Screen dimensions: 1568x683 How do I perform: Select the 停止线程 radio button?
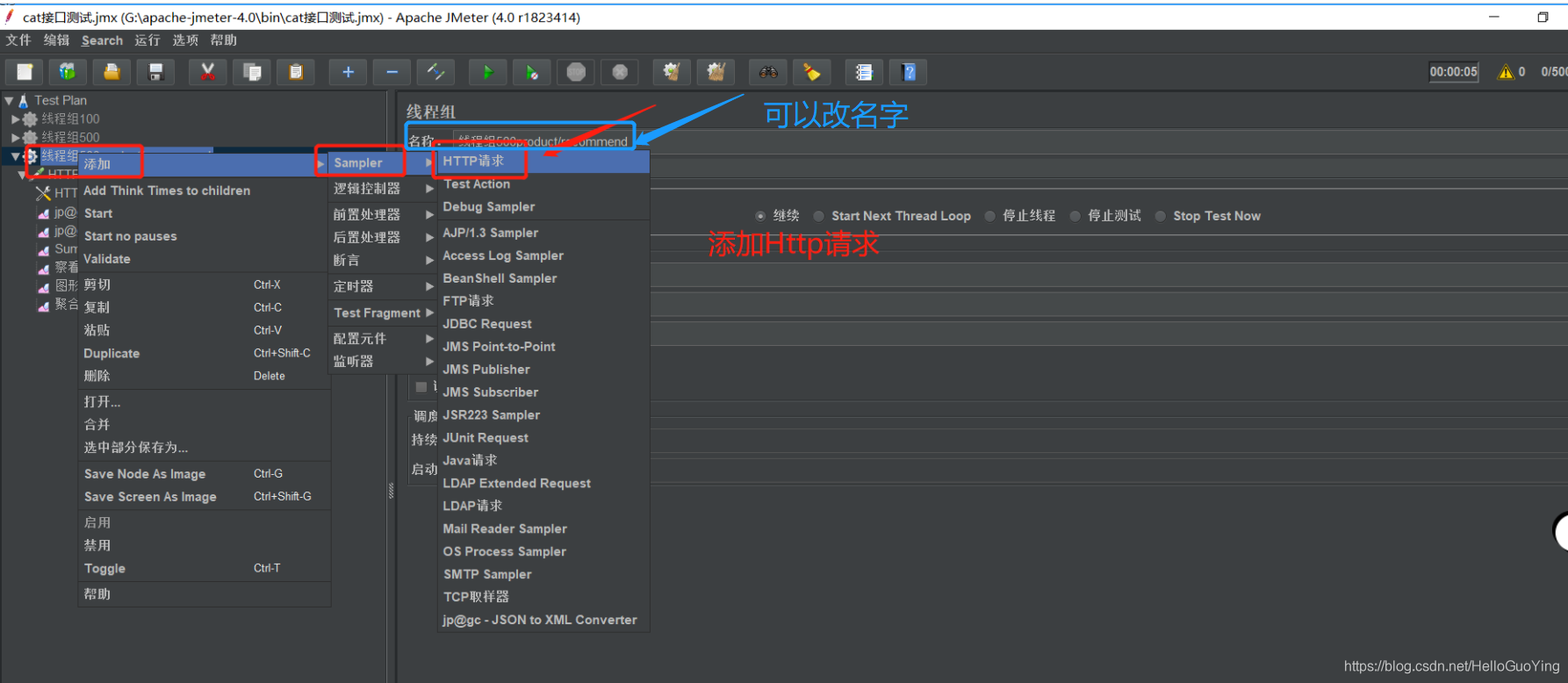[989, 216]
